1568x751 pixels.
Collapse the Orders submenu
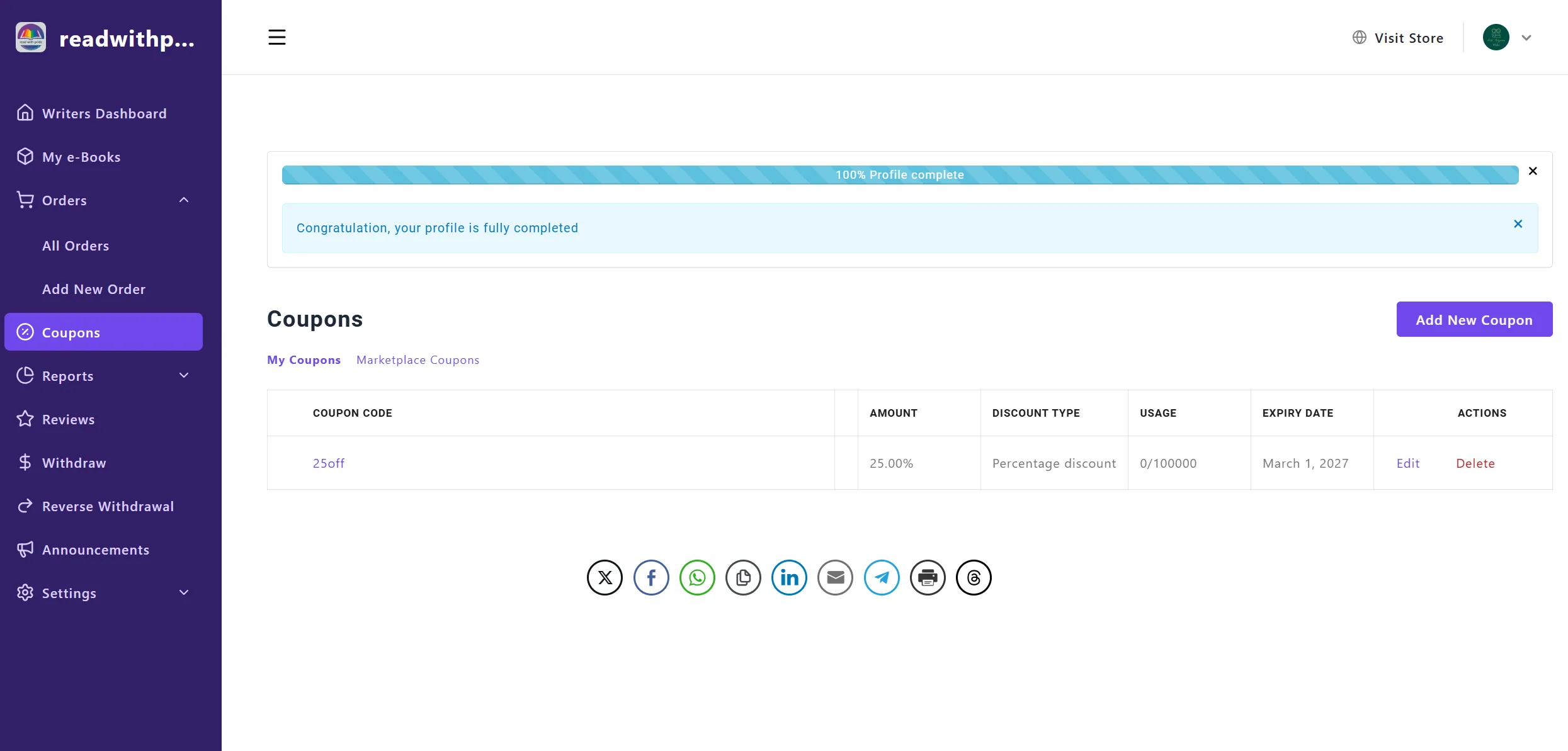(184, 200)
